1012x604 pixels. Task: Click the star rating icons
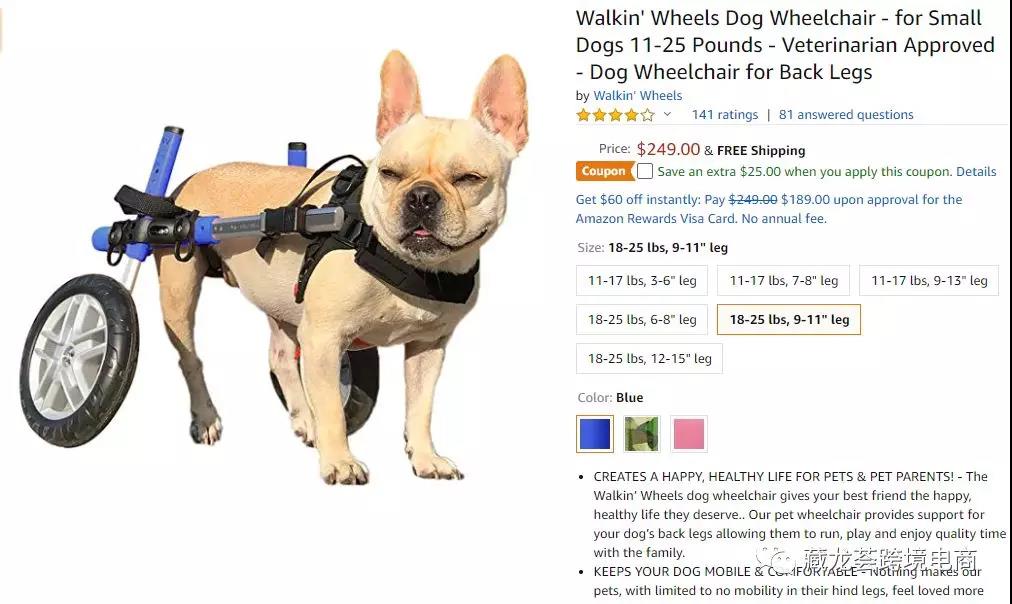tap(615, 116)
